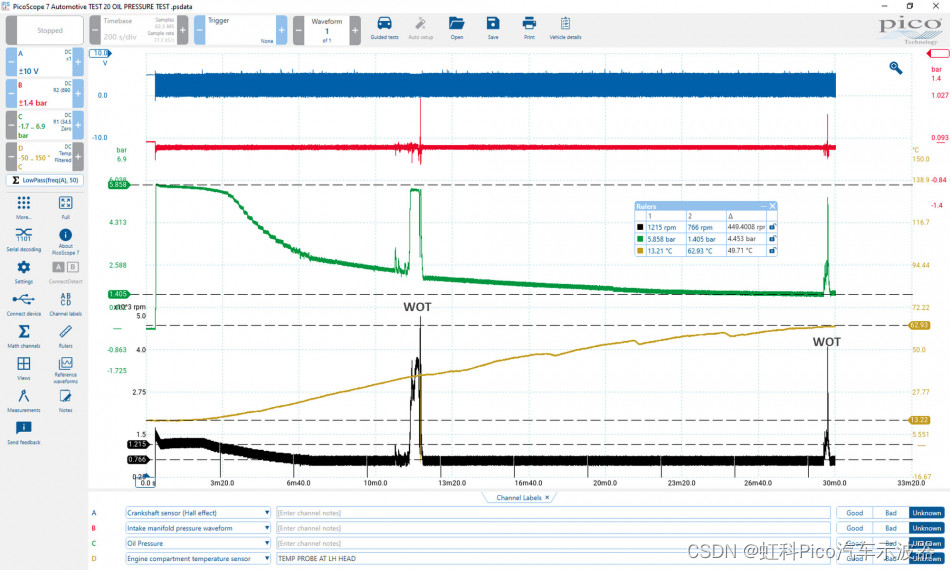Select the Channel Labels tab
Viewport: 950px width, 570px height.
517,497
